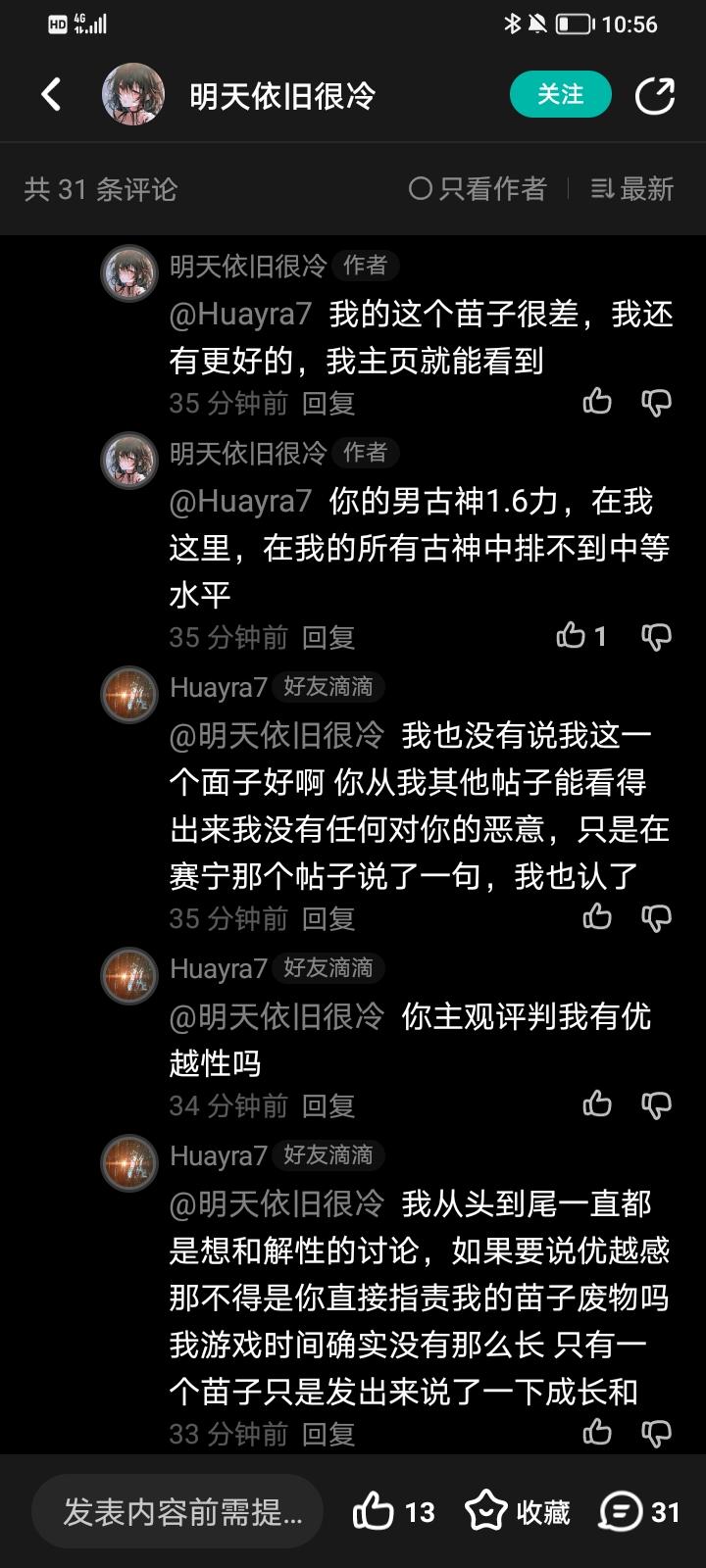Image resolution: width=706 pixels, height=1568 pixels.
Task: Open the author's avatar in the header
Action: click(133, 95)
